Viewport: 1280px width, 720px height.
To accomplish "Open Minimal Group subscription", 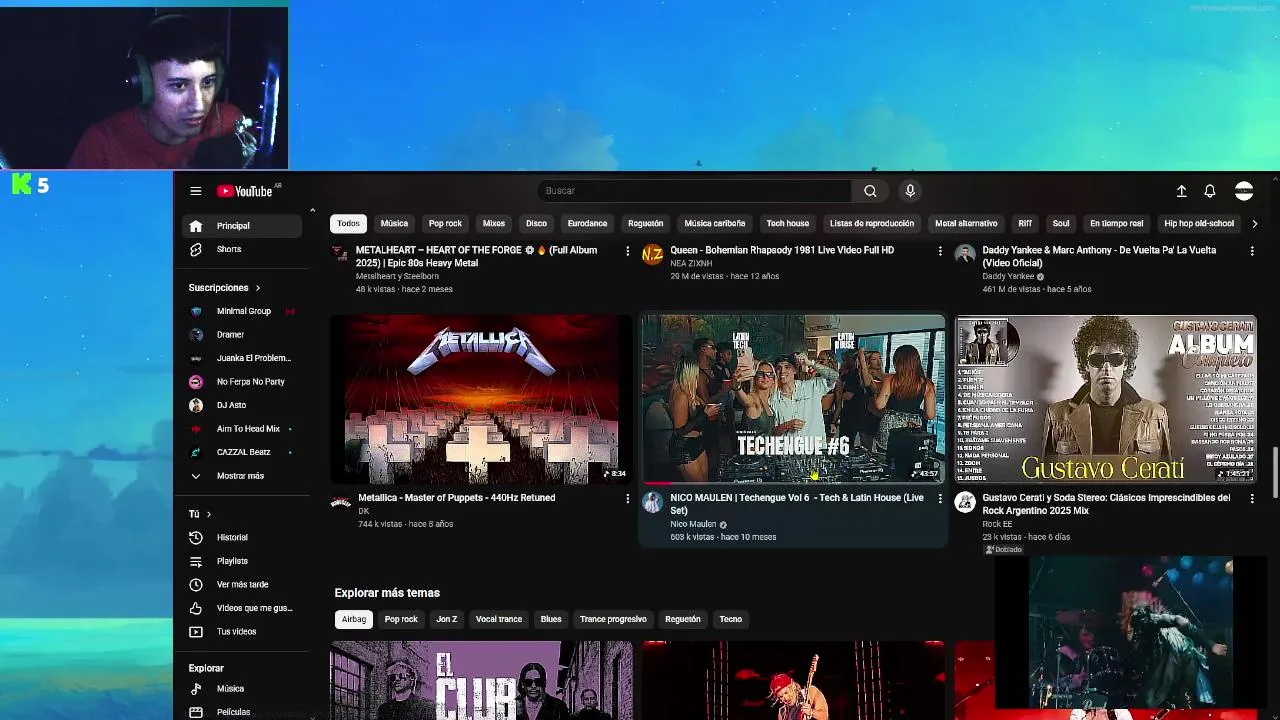I will coord(242,311).
